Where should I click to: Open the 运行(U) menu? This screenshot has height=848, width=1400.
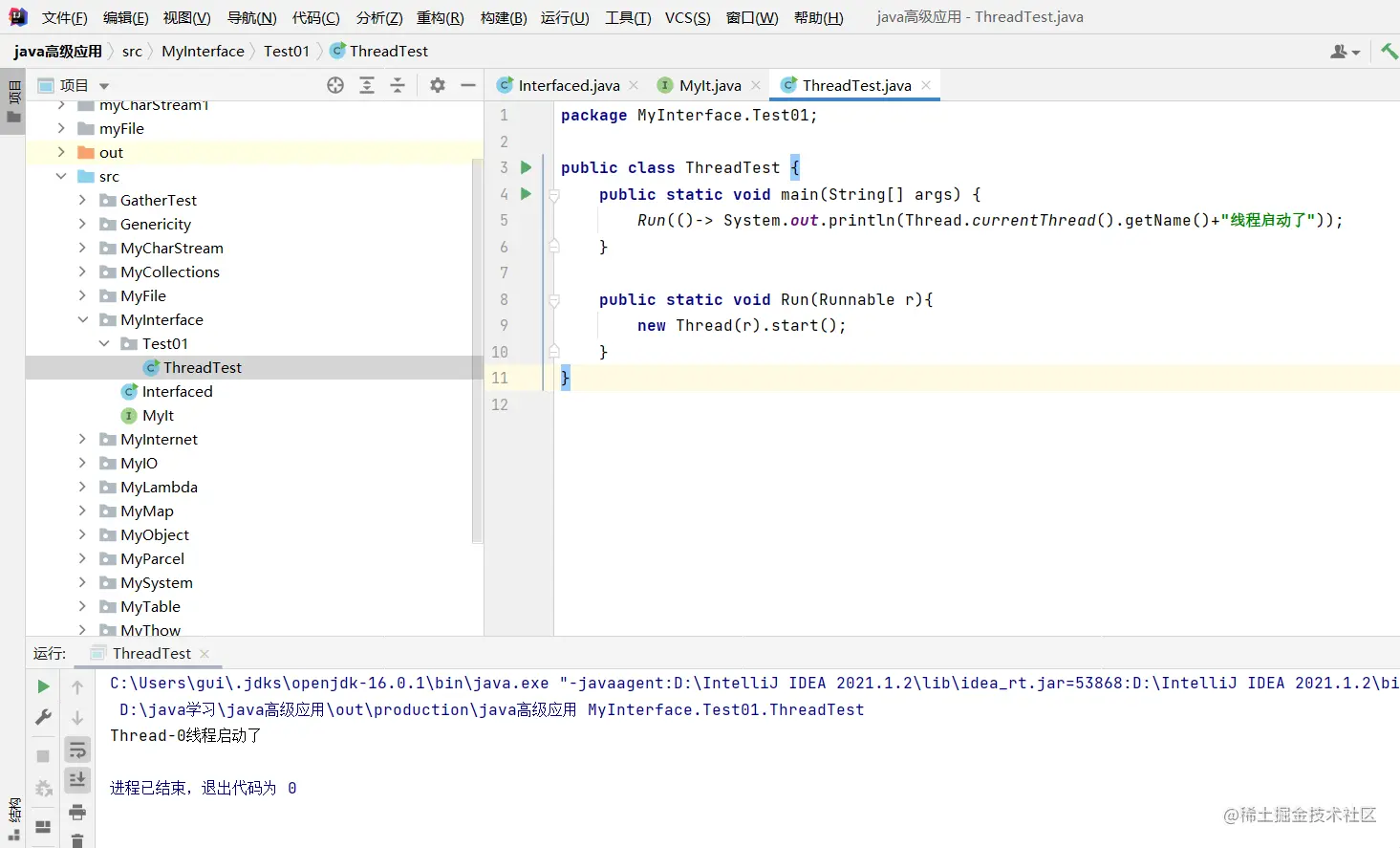[565, 17]
